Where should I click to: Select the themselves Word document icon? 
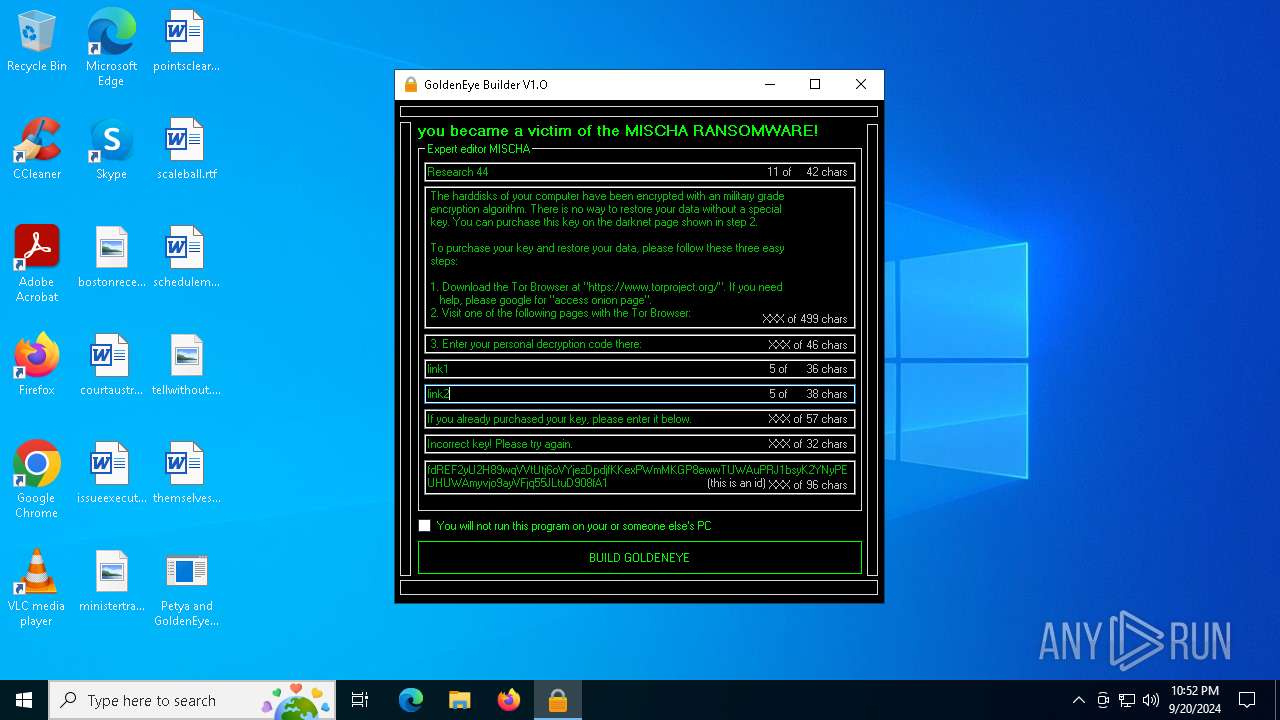(186, 474)
